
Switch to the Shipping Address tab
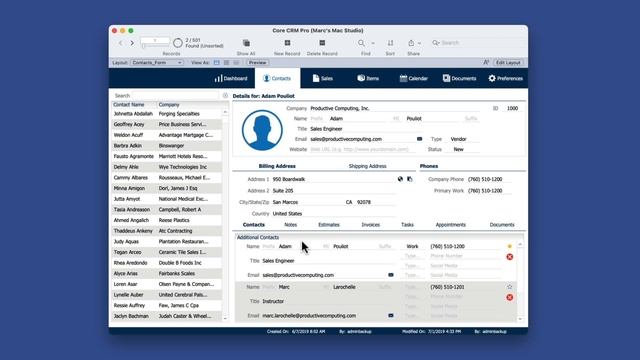367,166
